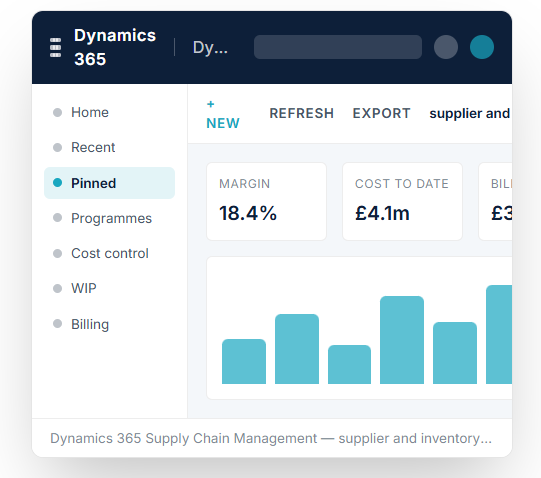Click the Dynamics 365 brand title
The width and height of the screenshot is (541, 478).
point(115,47)
